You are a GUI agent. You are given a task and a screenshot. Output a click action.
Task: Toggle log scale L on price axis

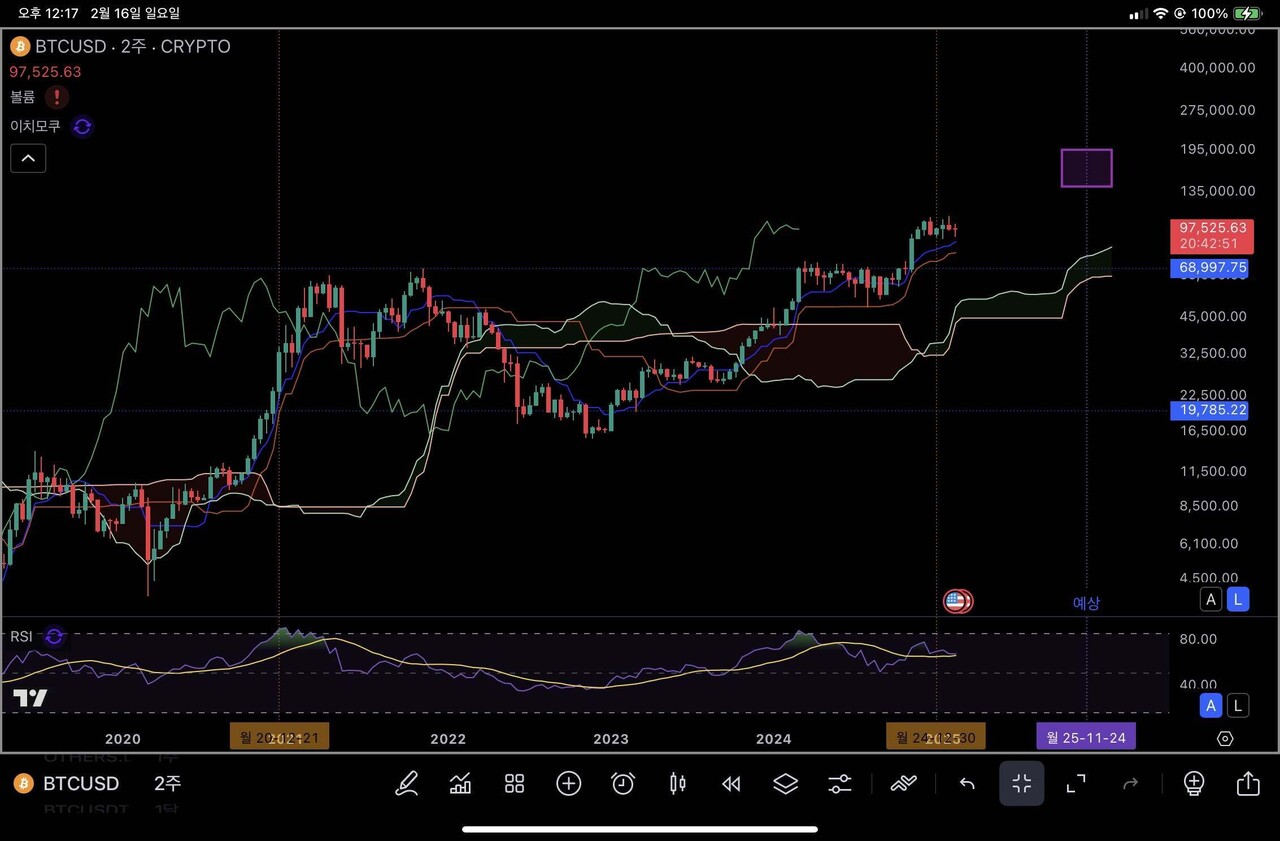click(1238, 600)
